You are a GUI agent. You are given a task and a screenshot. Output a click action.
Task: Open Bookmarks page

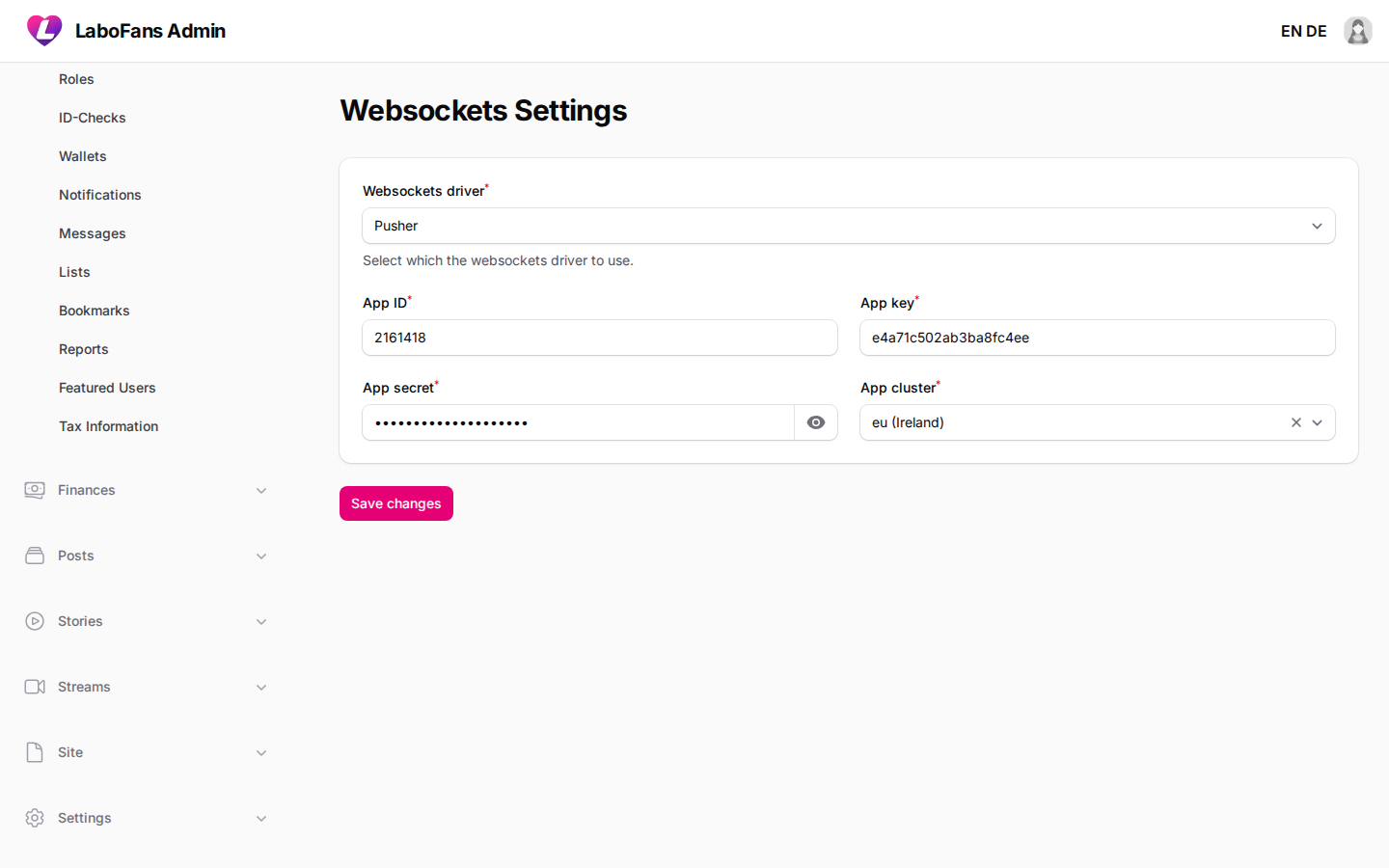tap(95, 311)
